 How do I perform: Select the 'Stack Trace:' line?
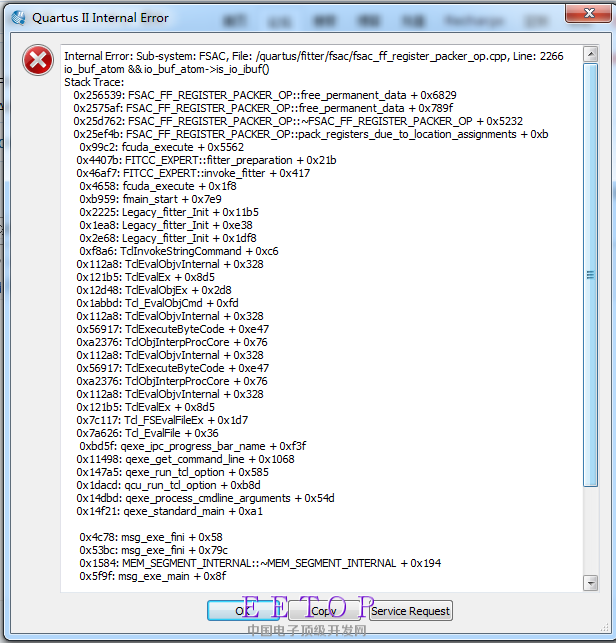pyautogui.click(x=94, y=82)
